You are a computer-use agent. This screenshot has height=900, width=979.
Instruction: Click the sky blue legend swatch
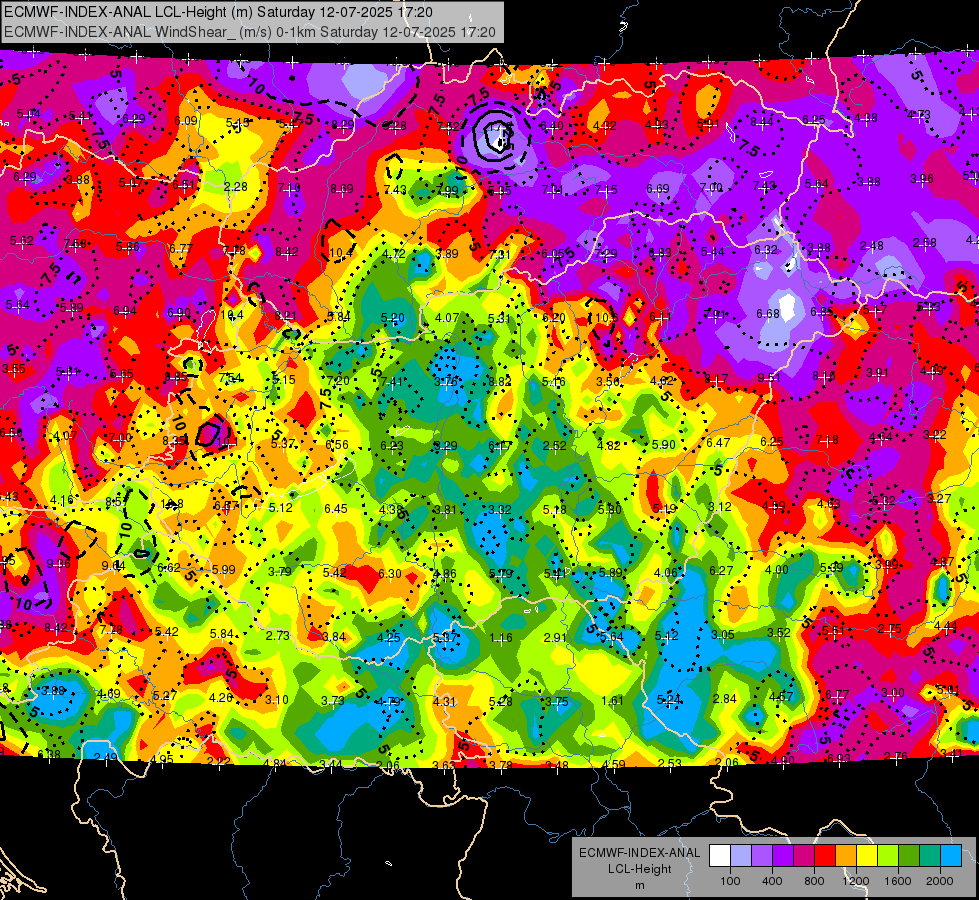click(x=950, y=856)
